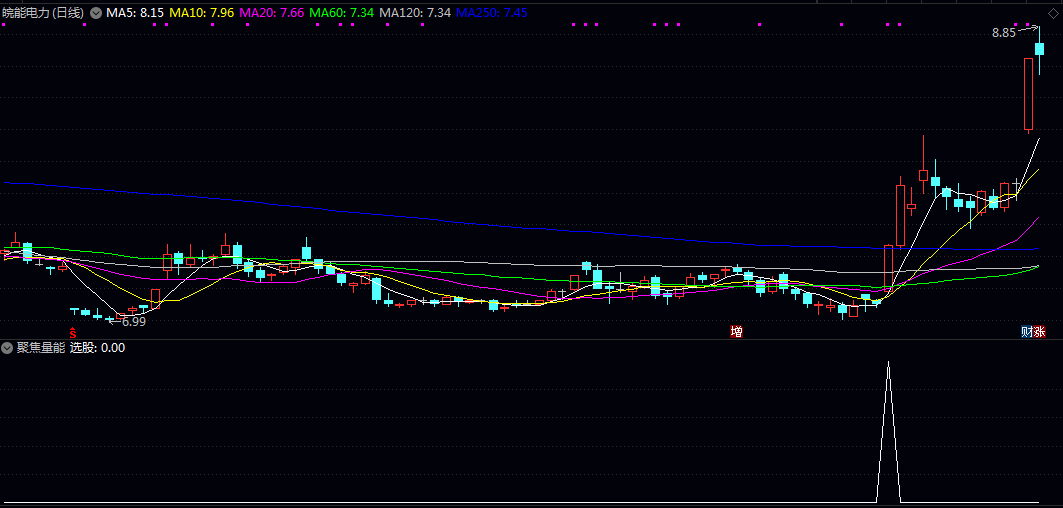This screenshot has width=1063, height=508.
Task: Click the 6.99 low price label
Action: pyautogui.click(x=133, y=321)
